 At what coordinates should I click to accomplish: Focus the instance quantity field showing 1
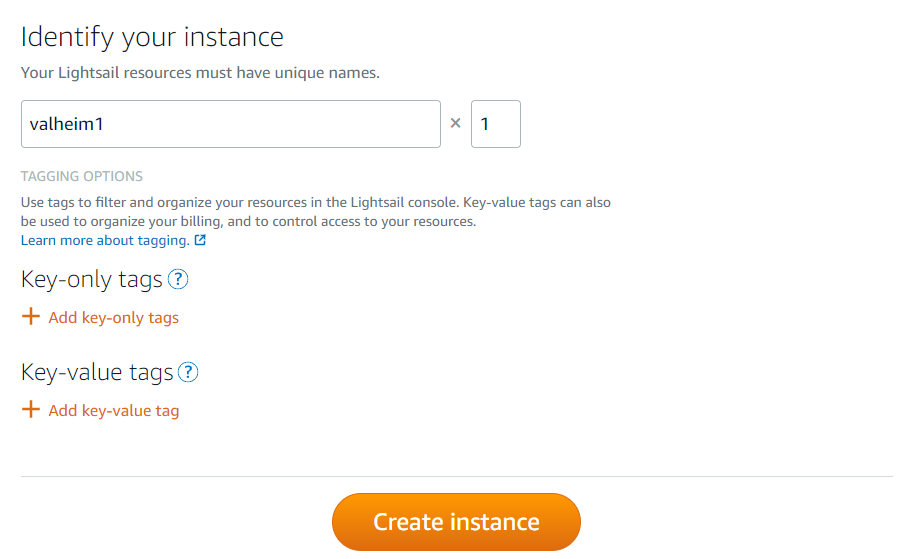(x=496, y=124)
